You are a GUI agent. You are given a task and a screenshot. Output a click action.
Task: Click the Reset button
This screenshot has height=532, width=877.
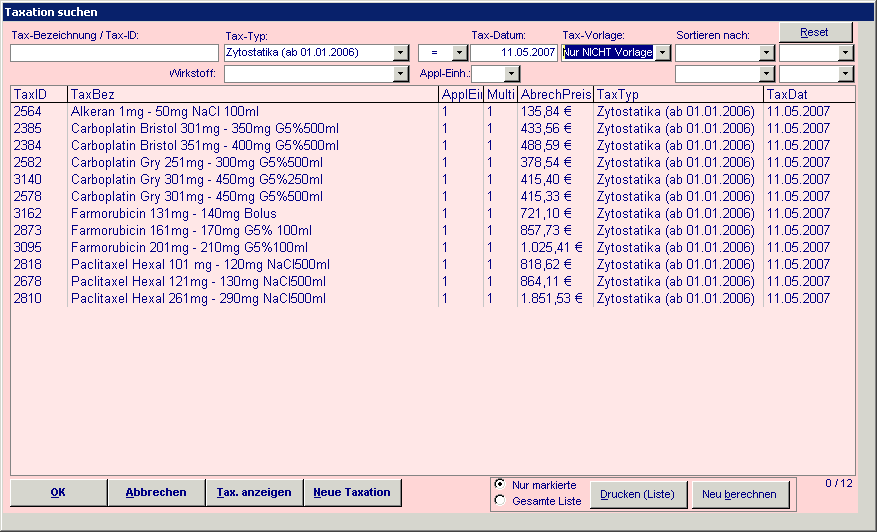(815, 32)
